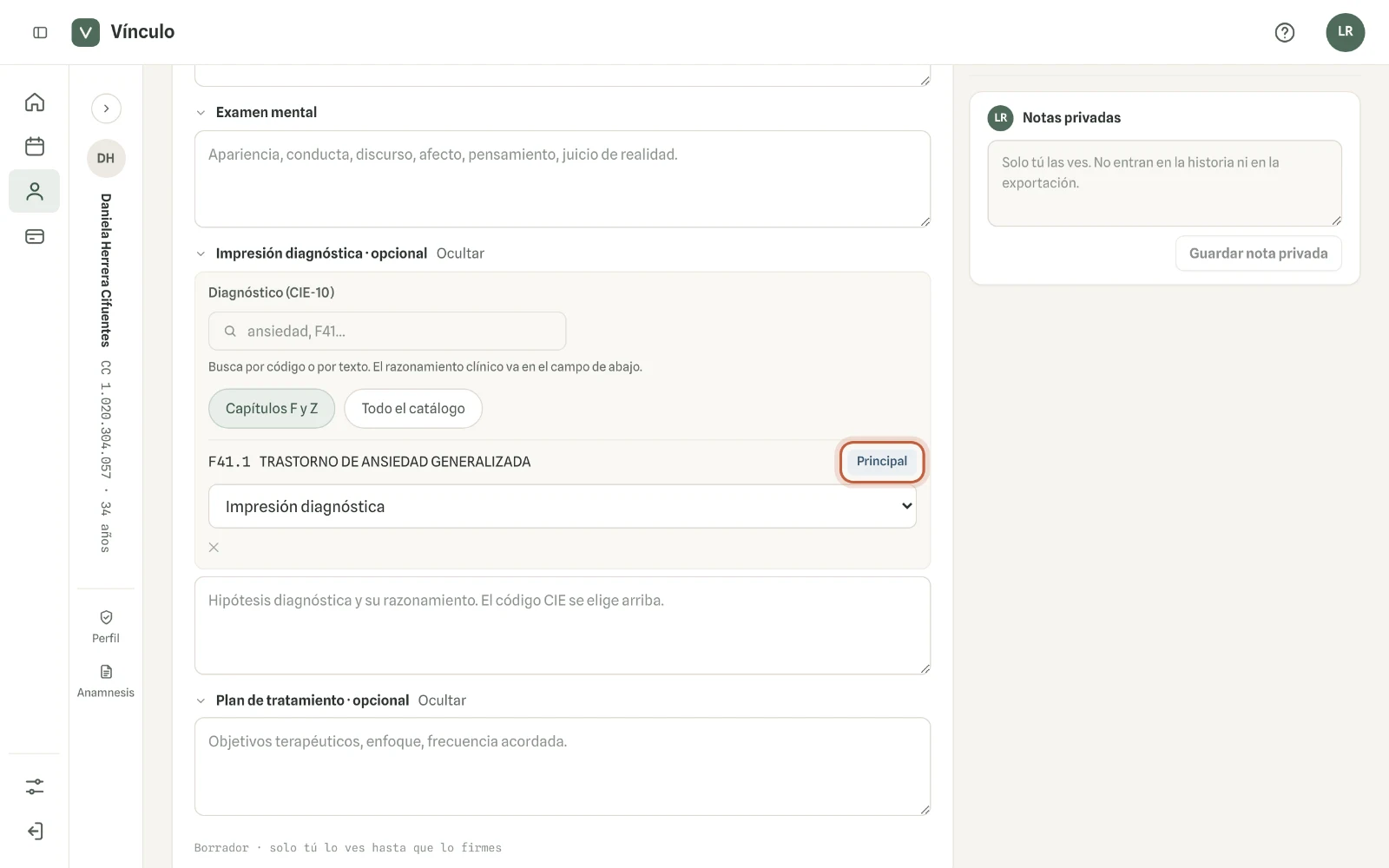This screenshot has height=868, width=1389.
Task: Open the patients person icon
Action: [x=35, y=191]
